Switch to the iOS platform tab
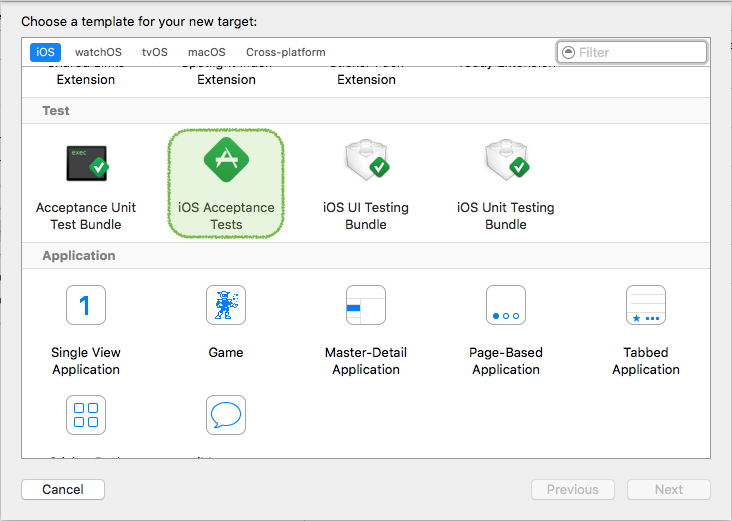 click(x=45, y=52)
